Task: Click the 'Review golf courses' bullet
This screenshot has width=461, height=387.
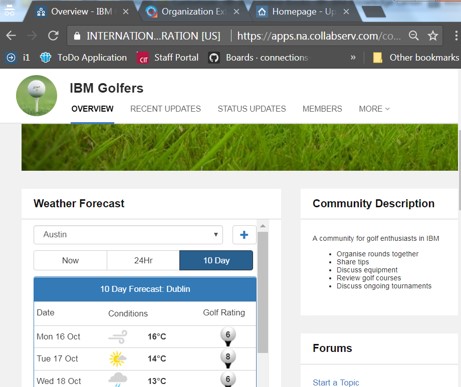Action: pos(369,278)
